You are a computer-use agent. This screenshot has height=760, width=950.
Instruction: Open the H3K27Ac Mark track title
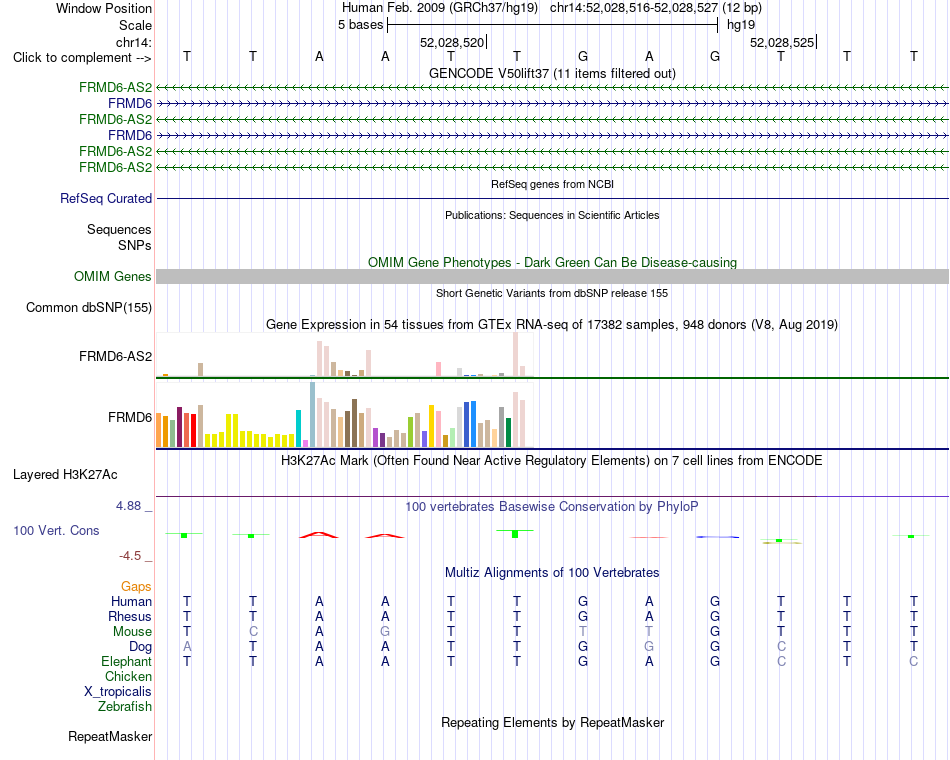552,461
